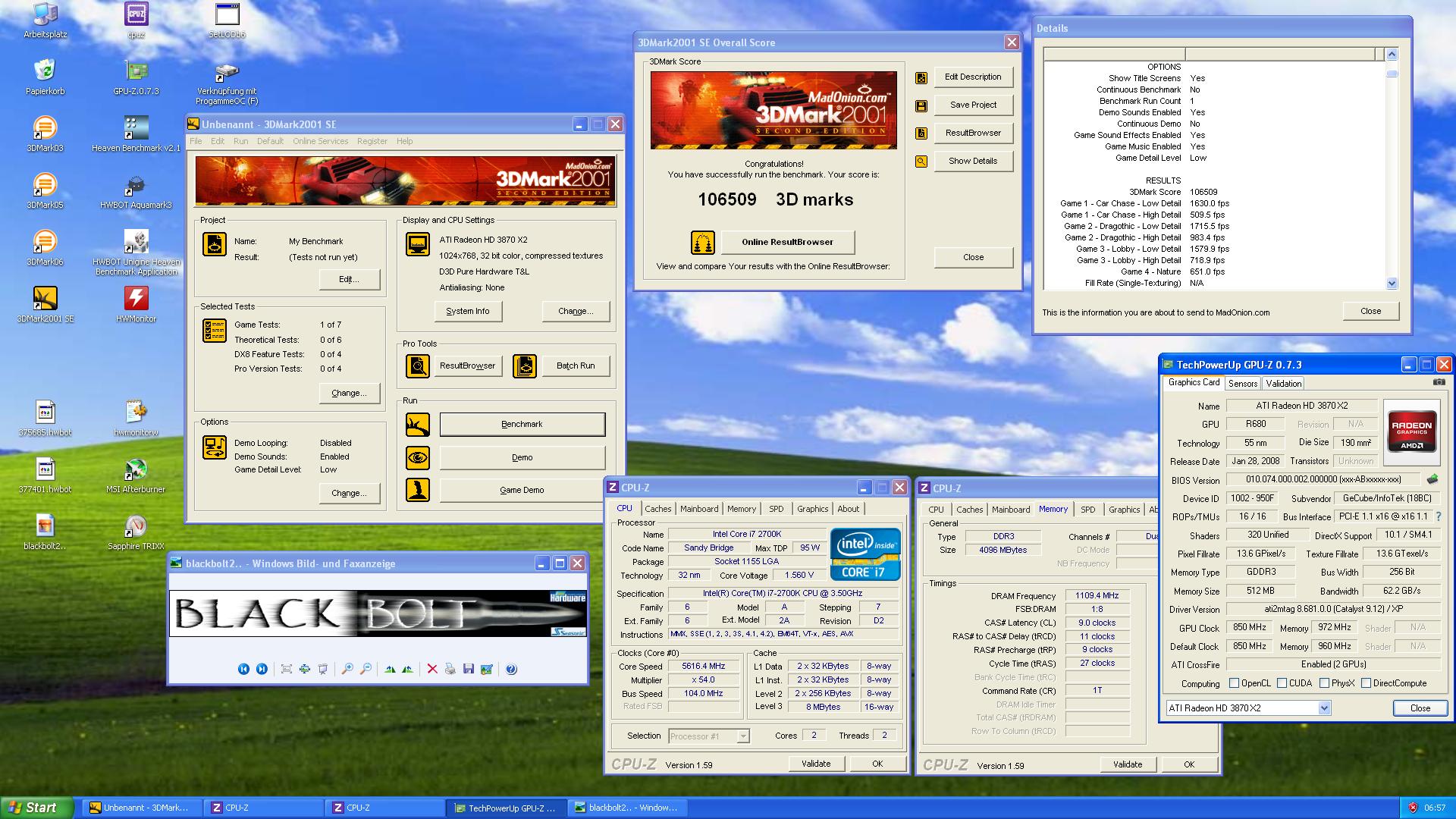Click the Details window scrollbar up arrow

click(x=1392, y=54)
